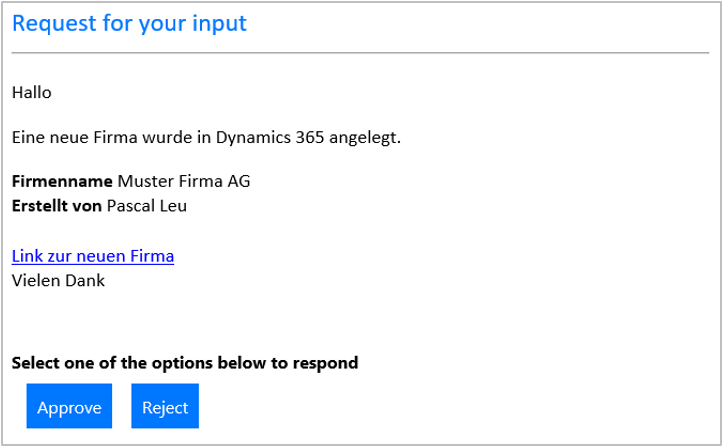Click the 'Request for your input' heading

tap(129, 23)
